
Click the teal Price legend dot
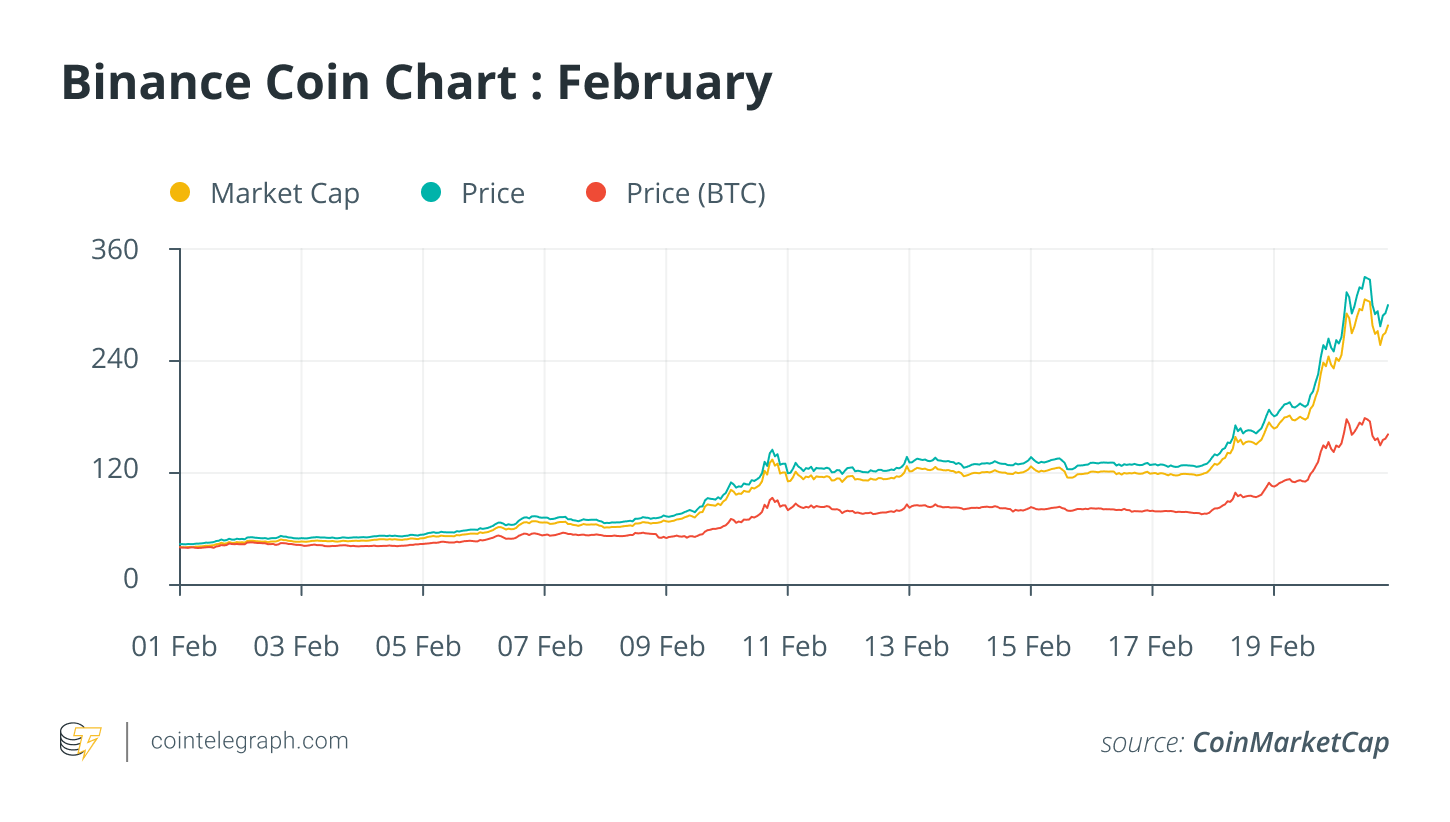[431, 193]
